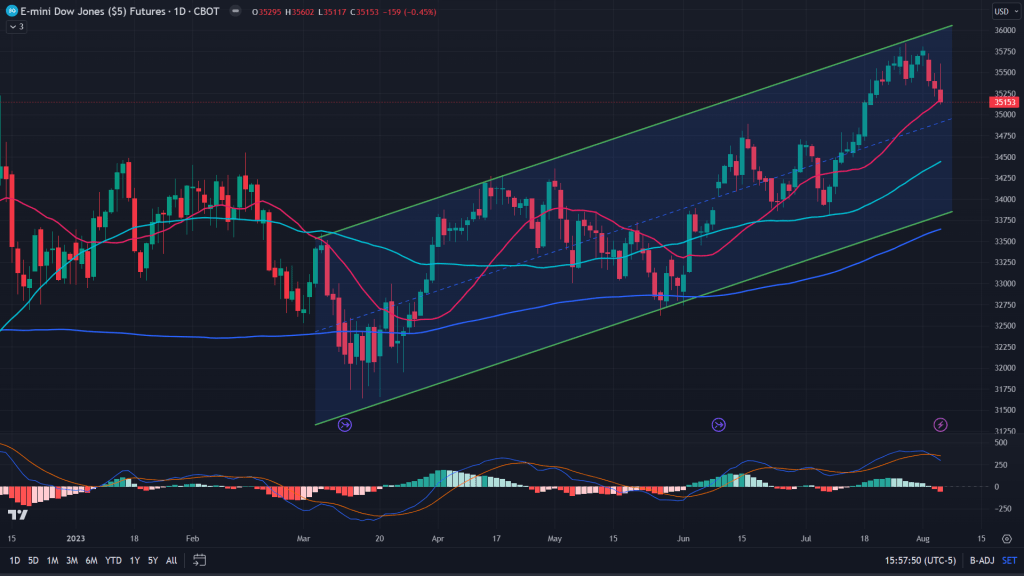This screenshot has height=576, width=1024.
Task: Click the purple lightning event marker near August
Action: point(940,425)
